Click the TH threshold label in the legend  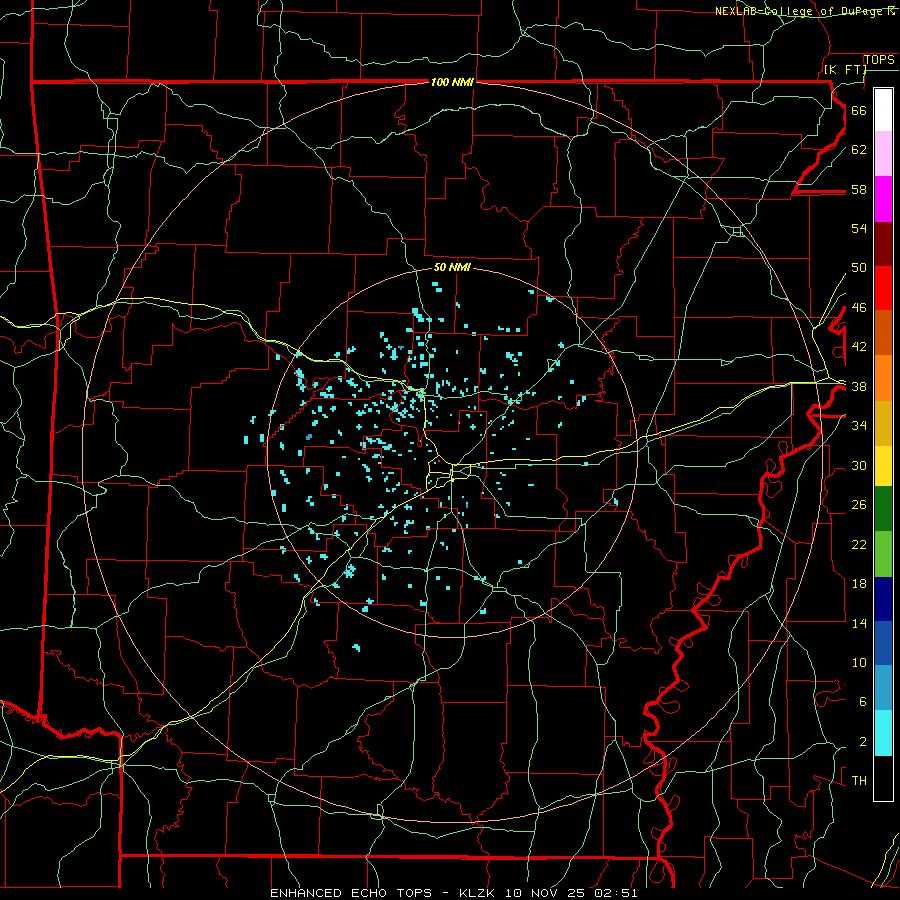[x=859, y=781]
